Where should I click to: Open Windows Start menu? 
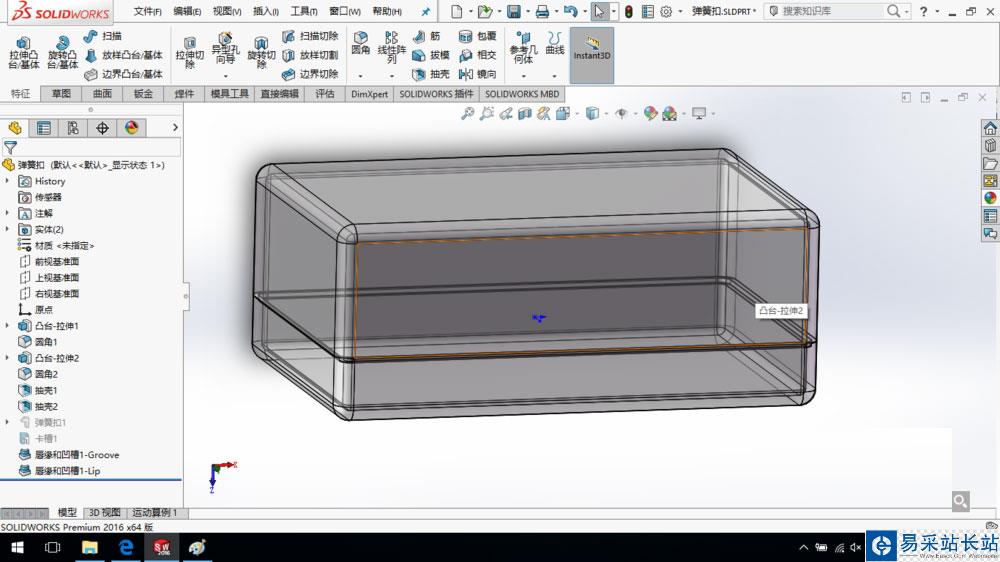pyautogui.click(x=17, y=547)
